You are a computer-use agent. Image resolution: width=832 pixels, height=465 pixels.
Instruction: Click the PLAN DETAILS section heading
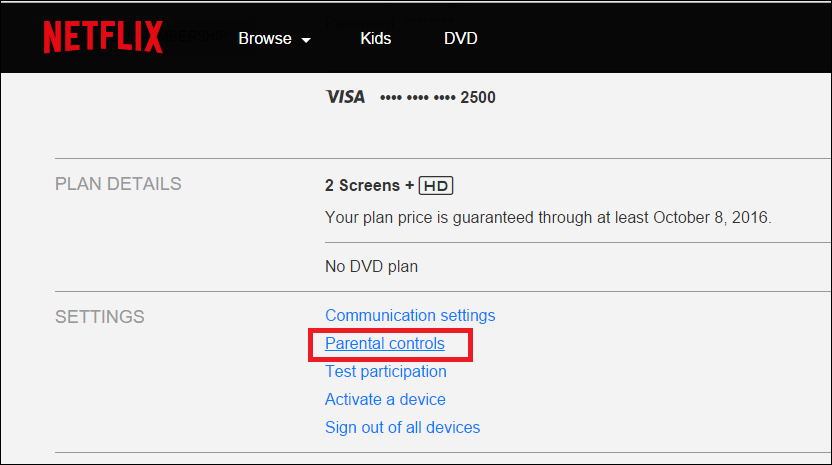click(118, 184)
